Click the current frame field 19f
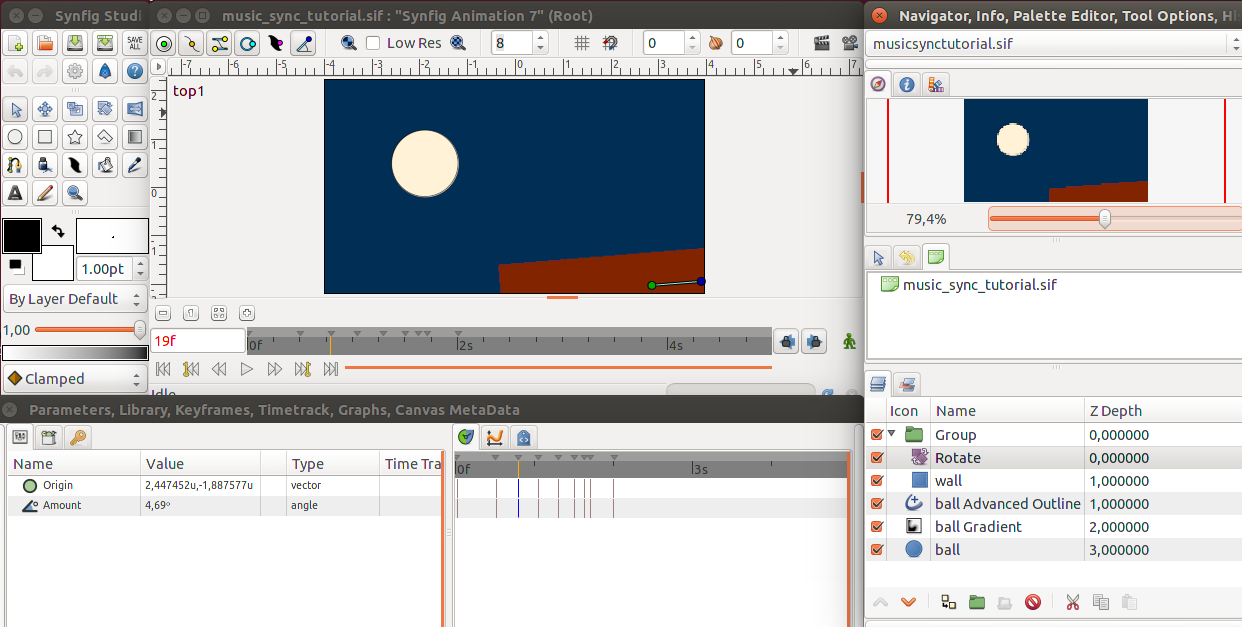1242x627 pixels. 198,341
